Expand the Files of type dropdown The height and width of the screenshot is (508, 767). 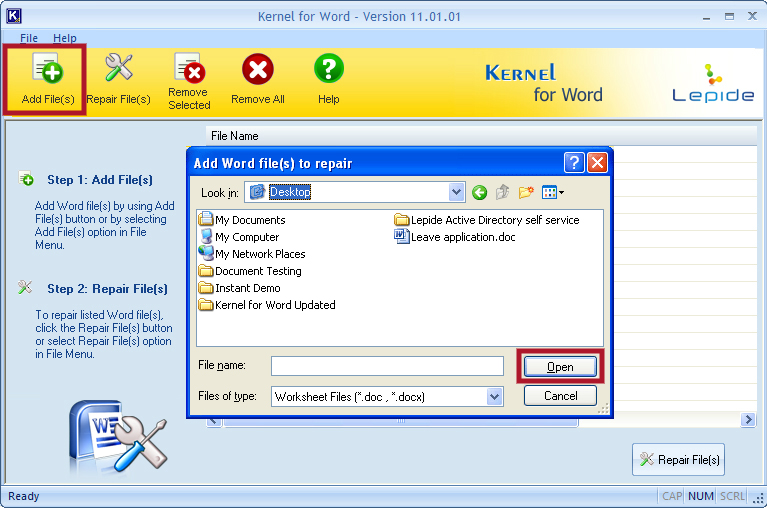coord(495,397)
